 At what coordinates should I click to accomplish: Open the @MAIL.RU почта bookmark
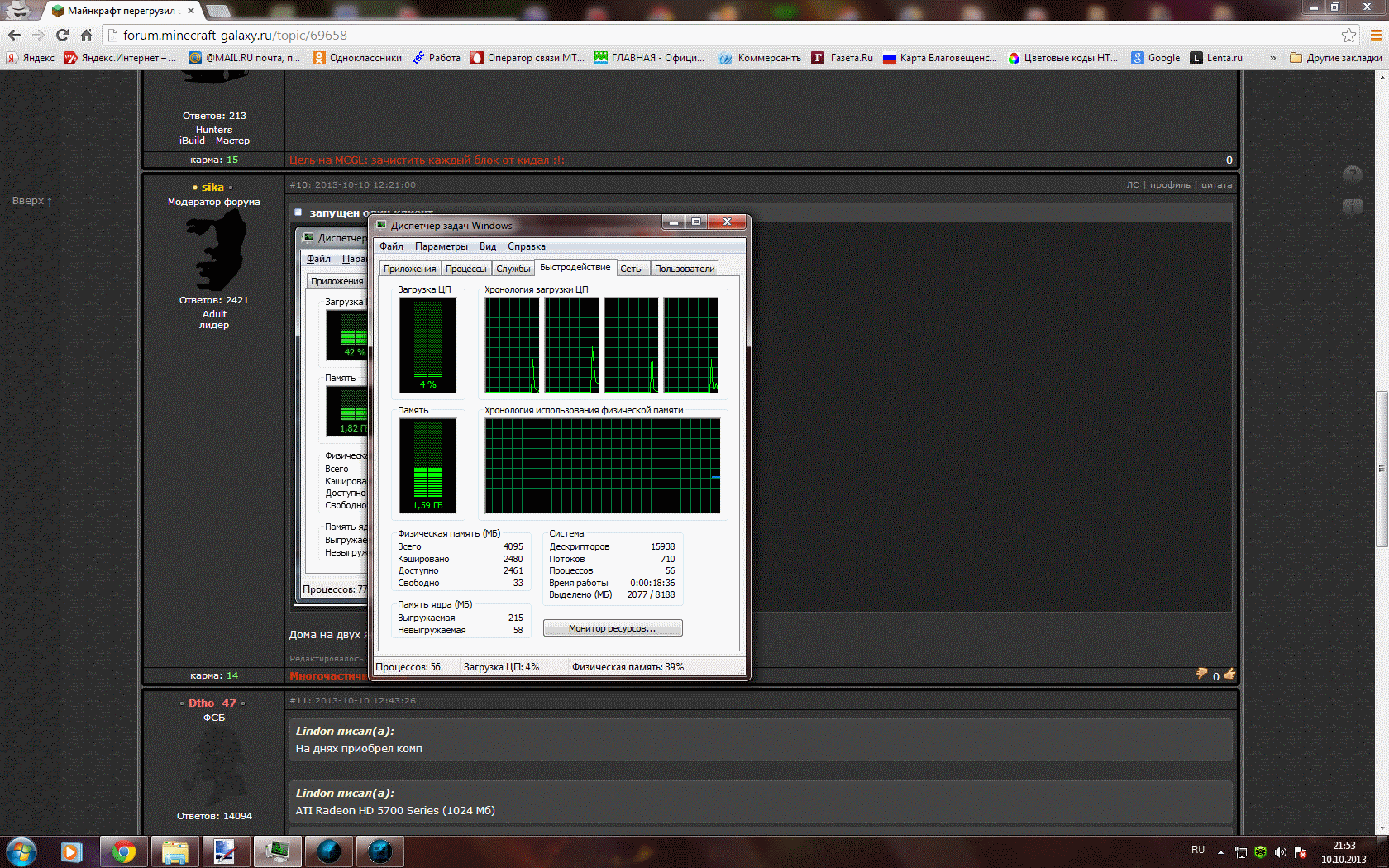245,58
